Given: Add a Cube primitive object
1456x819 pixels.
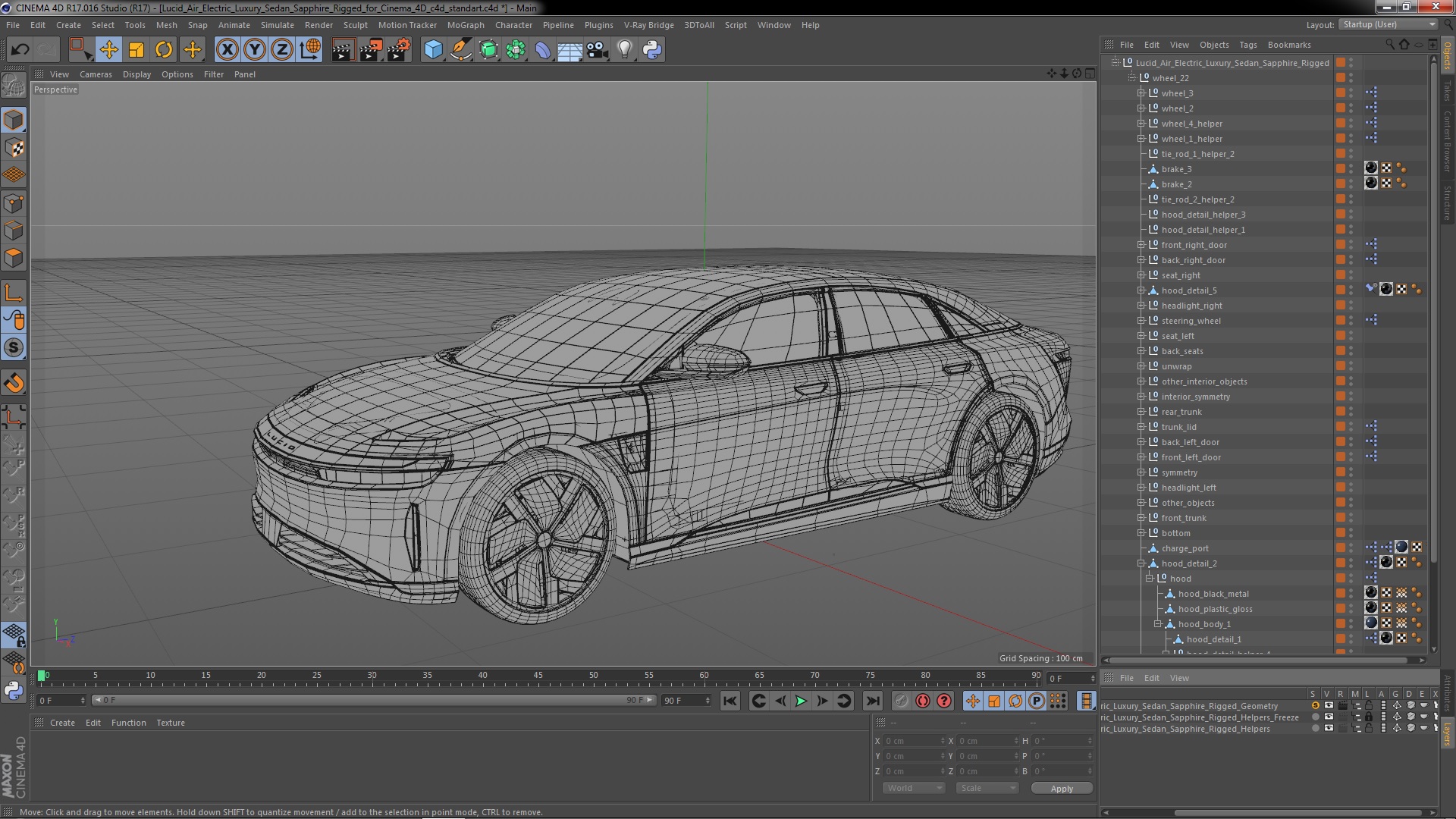Looking at the screenshot, I should click(433, 50).
